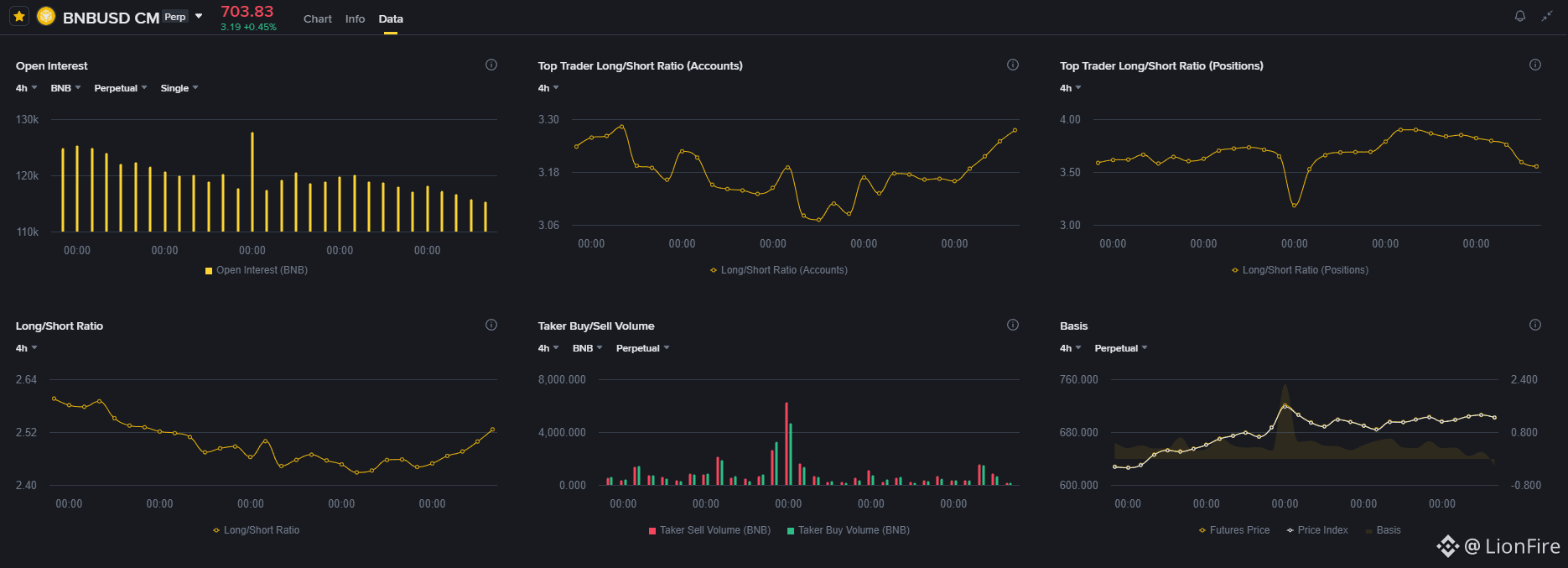
Task: Toggle Open Interest (BNB) legend series
Action: coord(257,270)
